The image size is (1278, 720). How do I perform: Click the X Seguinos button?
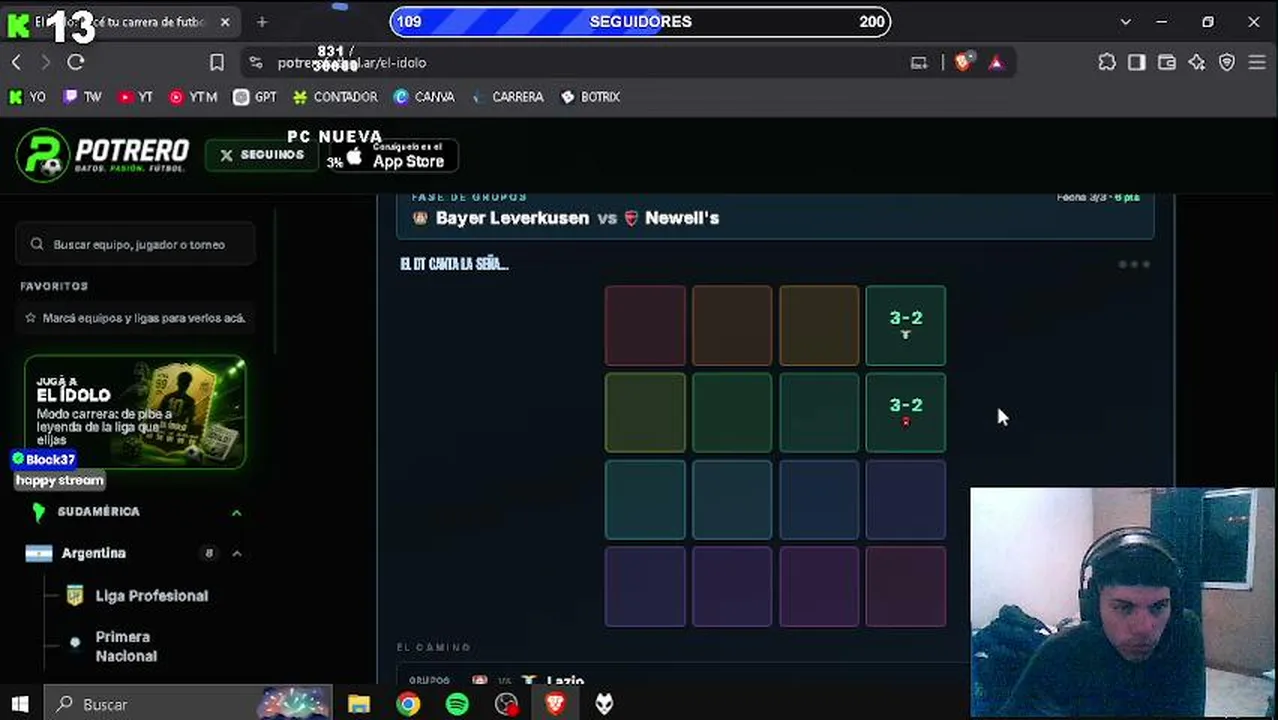(x=262, y=155)
